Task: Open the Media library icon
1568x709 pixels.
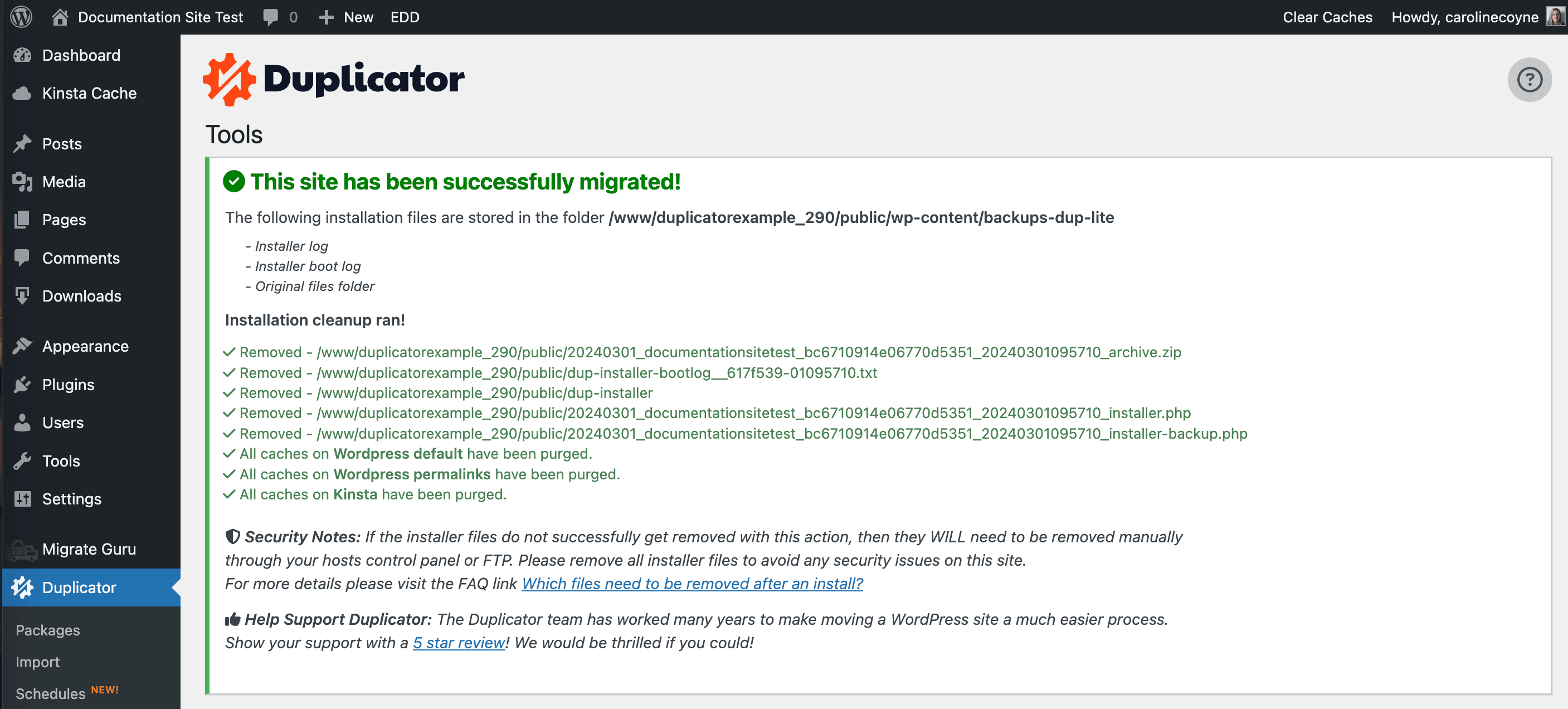Action: pos(22,181)
